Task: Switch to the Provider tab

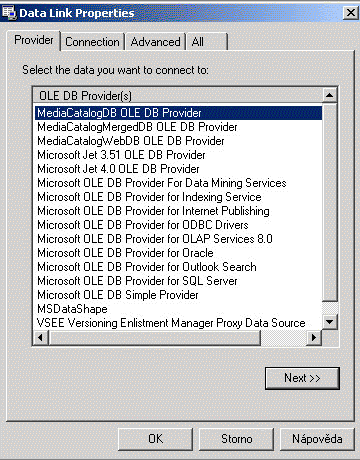Action: (x=34, y=41)
